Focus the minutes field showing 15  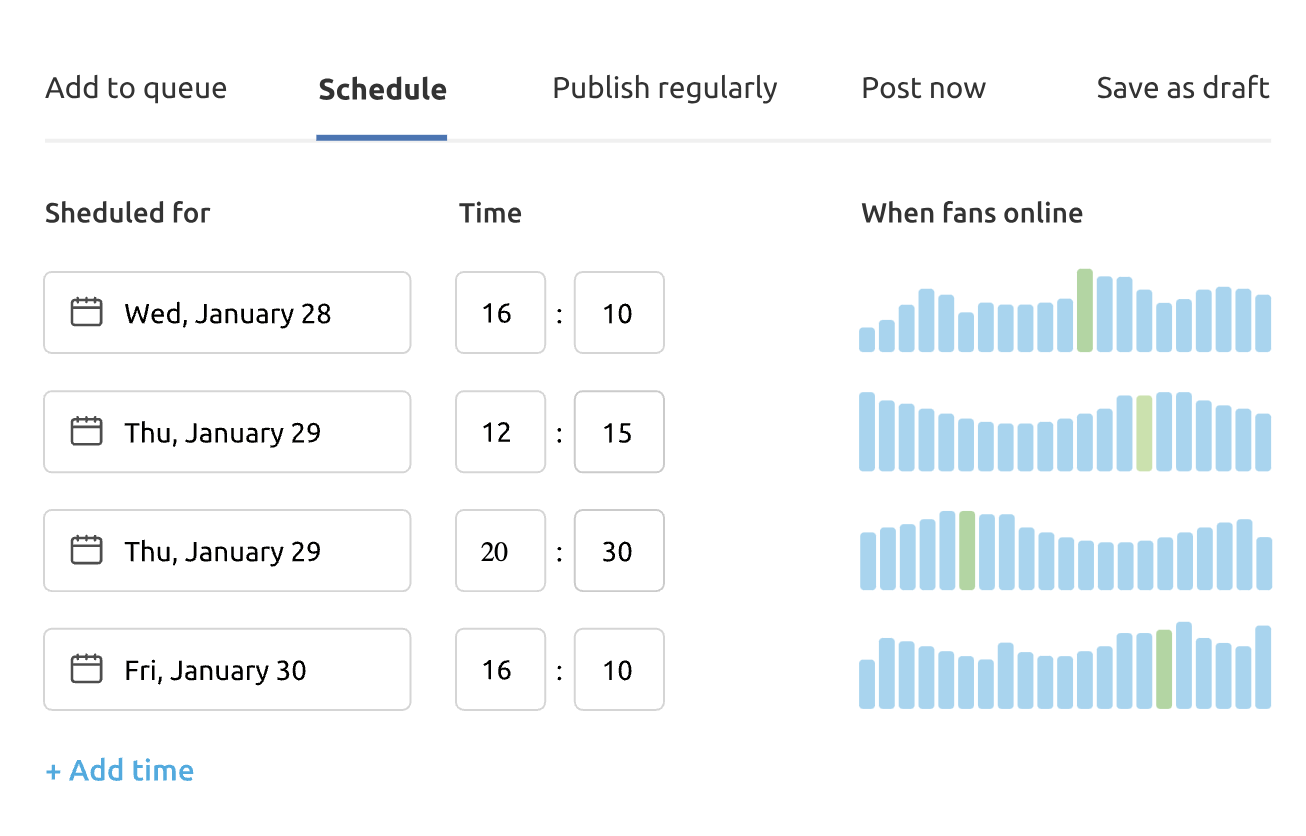tap(618, 432)
